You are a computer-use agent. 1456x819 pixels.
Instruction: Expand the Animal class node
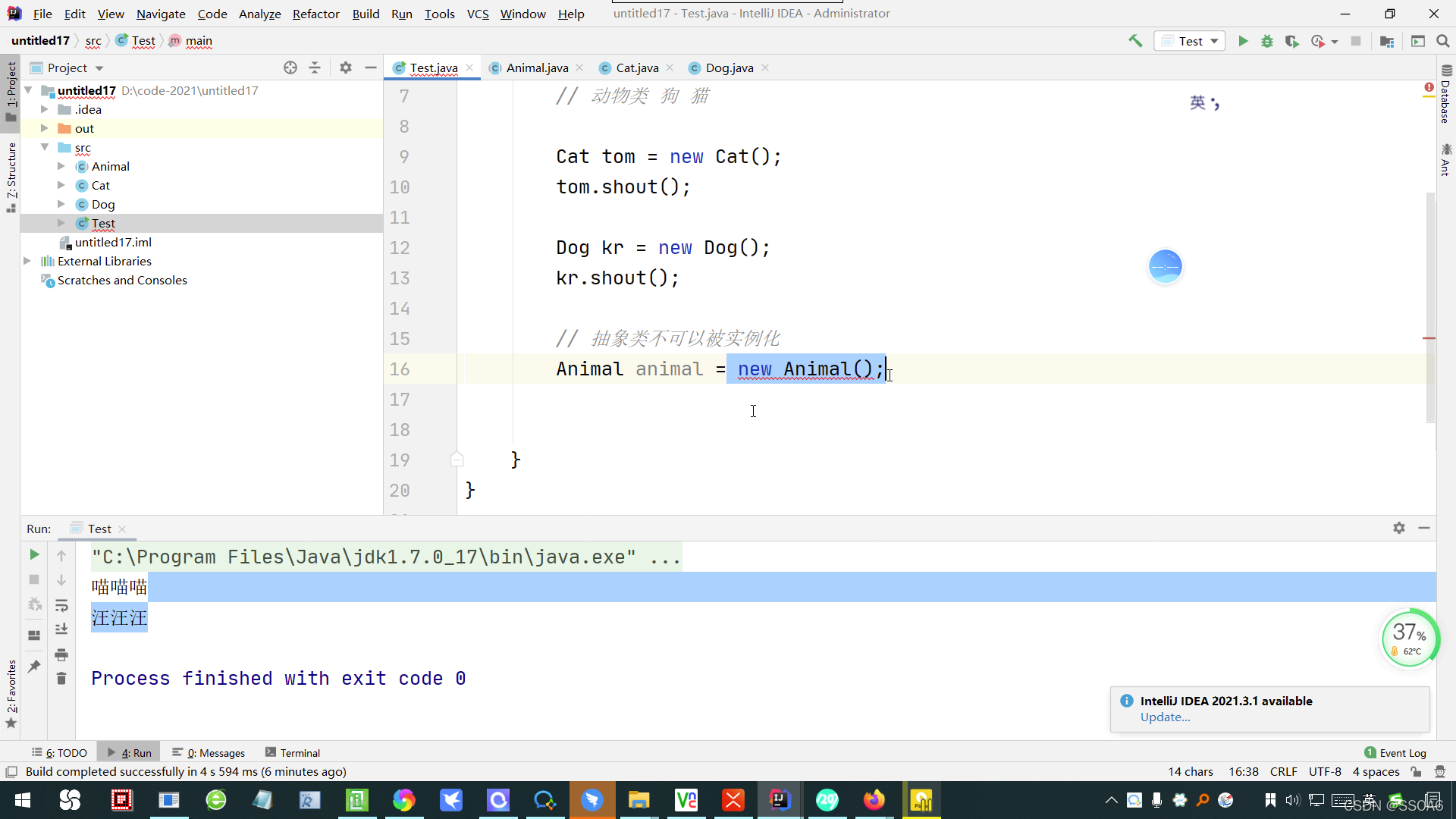(x=61, y=166)
